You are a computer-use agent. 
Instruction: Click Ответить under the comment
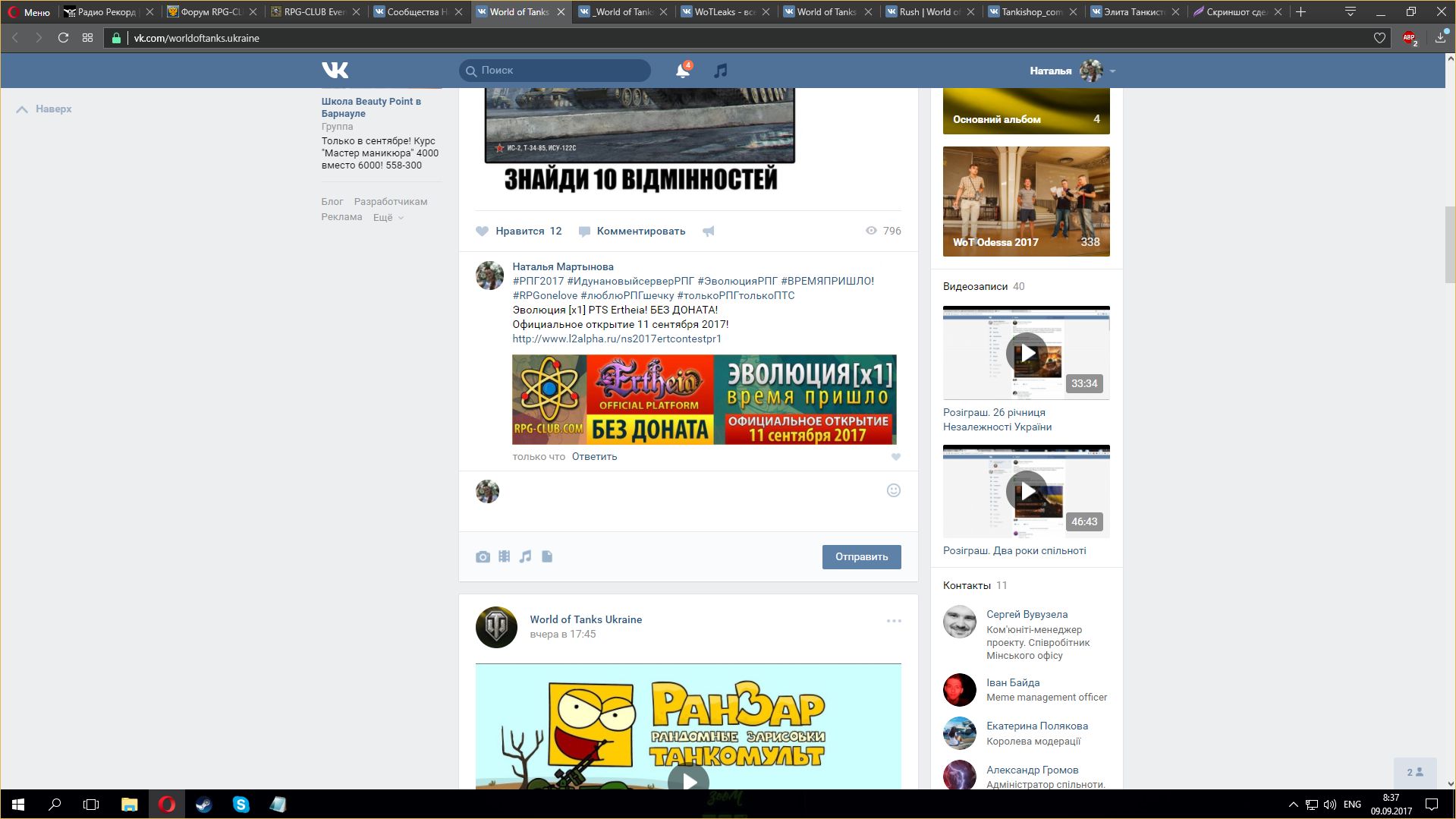pyautogui.click(x=594, y=457)
